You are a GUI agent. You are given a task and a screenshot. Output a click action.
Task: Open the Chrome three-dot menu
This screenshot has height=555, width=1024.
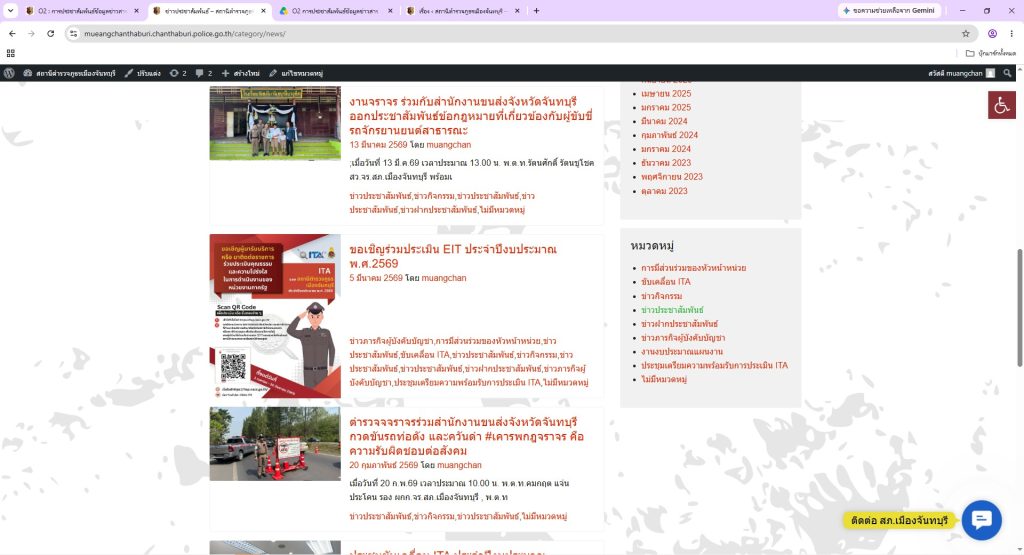[x=1011, y=33]
